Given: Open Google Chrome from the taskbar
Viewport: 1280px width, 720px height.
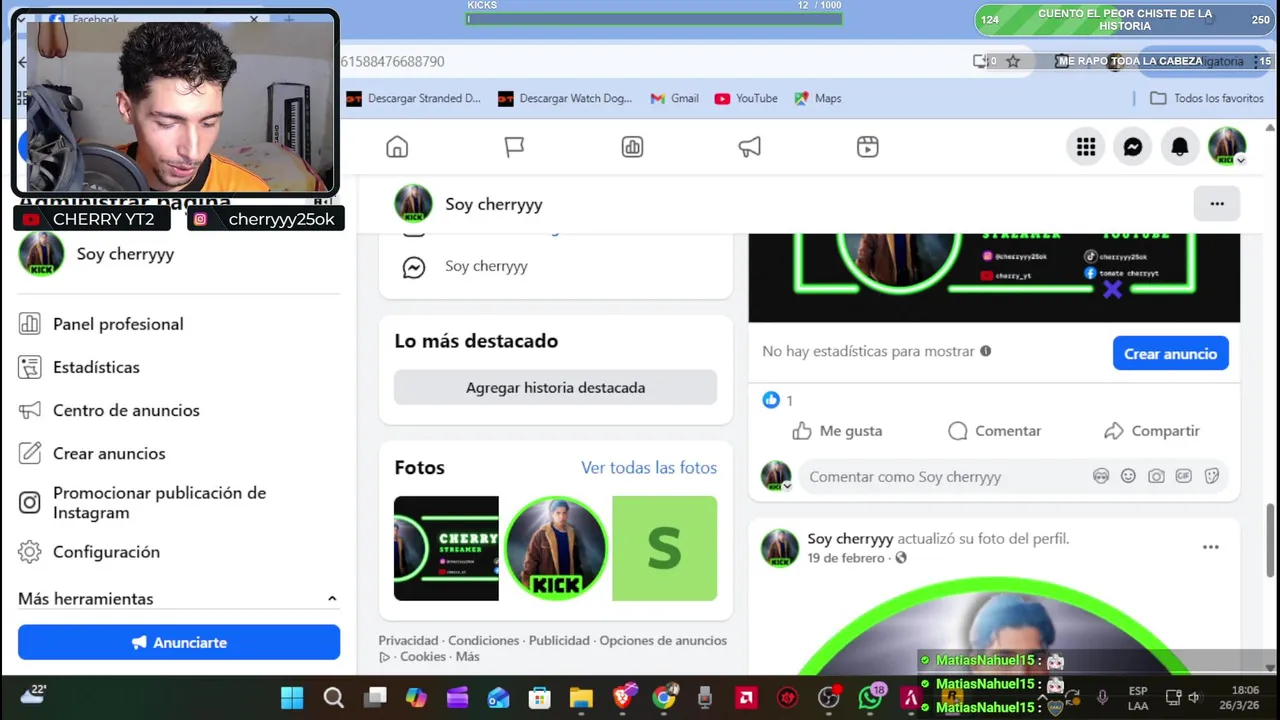Looking at the screenshot, I should [664, 698].
